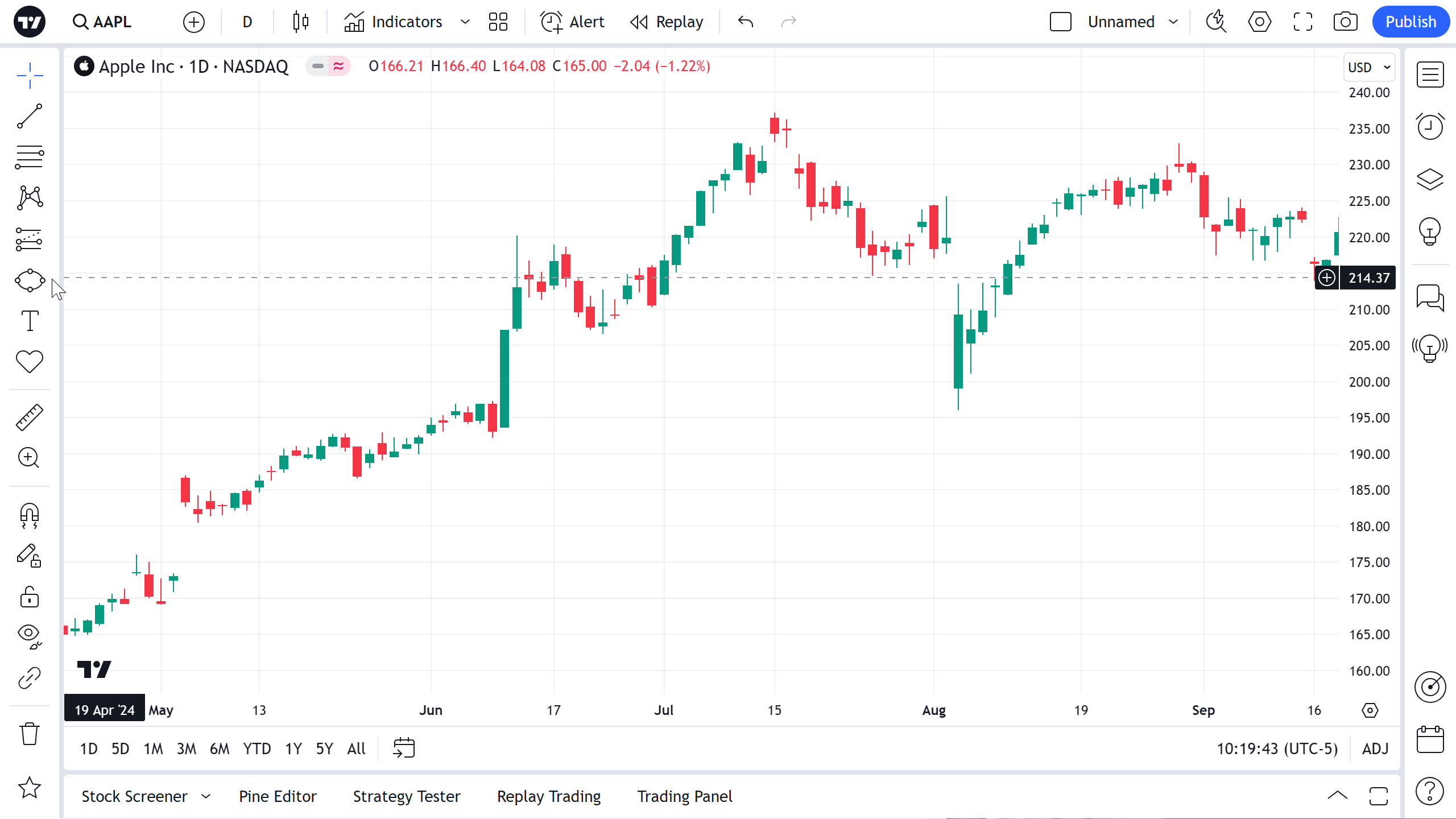The width and height of the screenshot is (1456, 819).
Task: Click the trash remove objects icon
Action: pyautogui.click(x=30, y=734)
